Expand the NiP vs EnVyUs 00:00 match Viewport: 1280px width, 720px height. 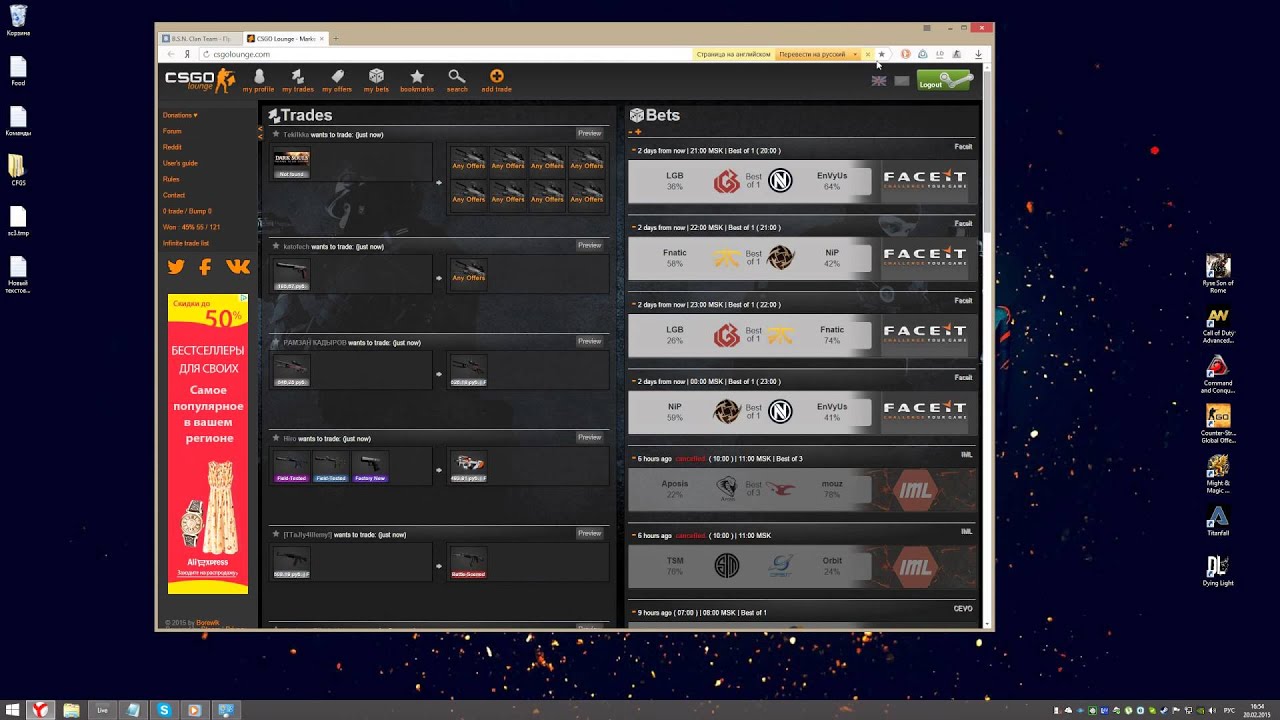point(633,382)
